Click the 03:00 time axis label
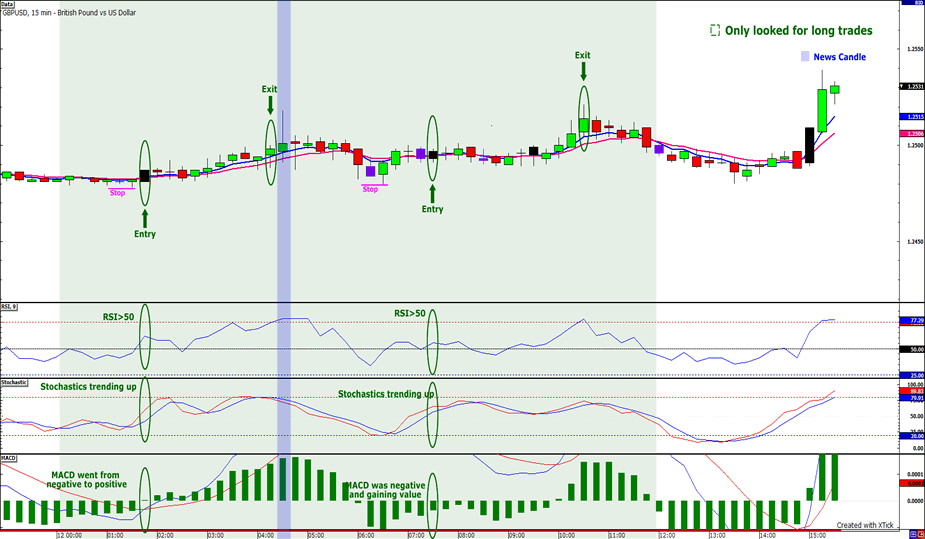The width and height of the screenshot is (925, 539). pos(215,535)
